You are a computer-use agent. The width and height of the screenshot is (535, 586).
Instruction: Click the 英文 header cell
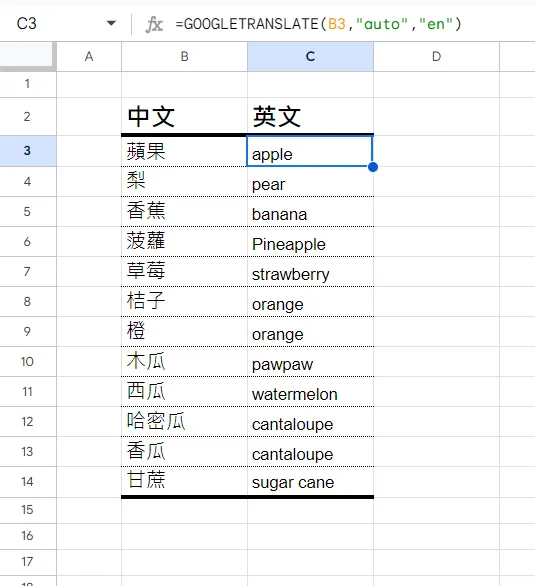pyautogui.click(x=310, y=117)
